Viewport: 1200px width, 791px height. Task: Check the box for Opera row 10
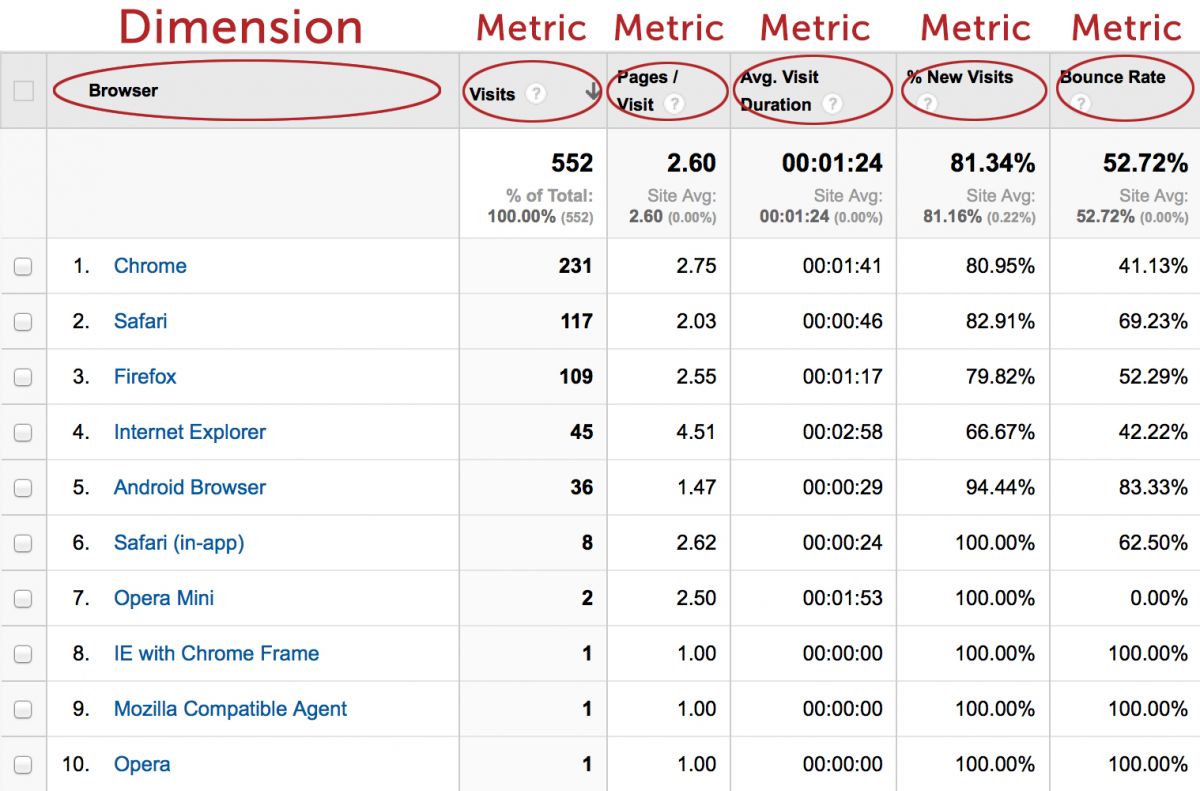pyautogui.click(x=23, y=765)
